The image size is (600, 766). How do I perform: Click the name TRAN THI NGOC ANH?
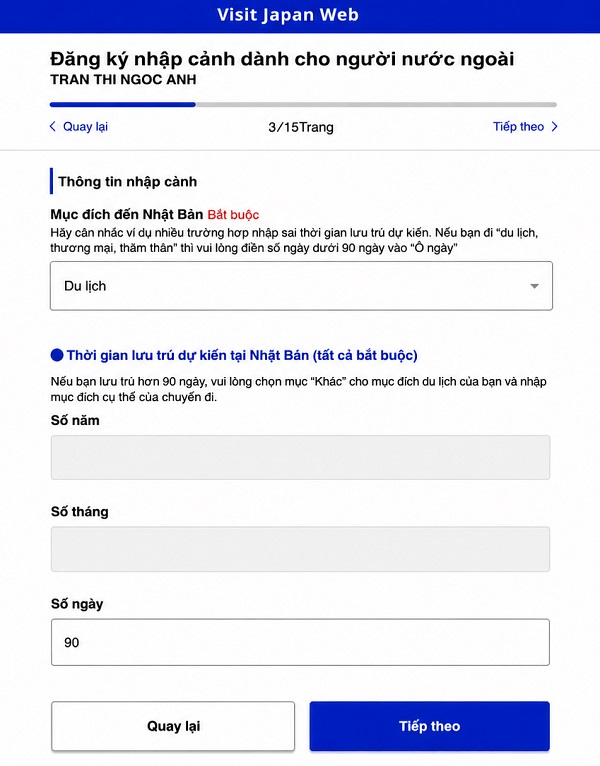(123, 80)
